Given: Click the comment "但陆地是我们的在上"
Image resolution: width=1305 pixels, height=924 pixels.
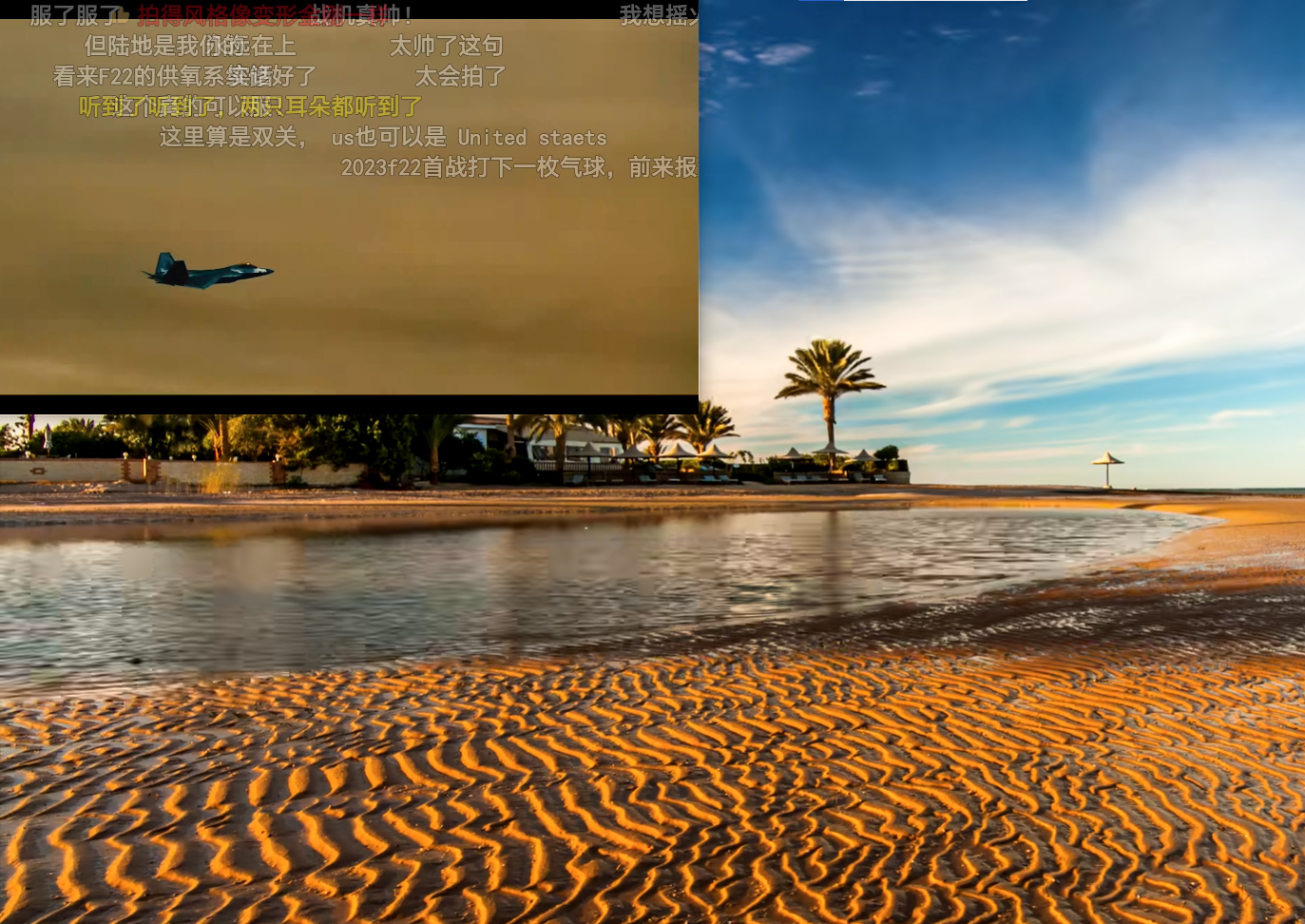Looking at the screenshot, I should (x=189, y=46).
